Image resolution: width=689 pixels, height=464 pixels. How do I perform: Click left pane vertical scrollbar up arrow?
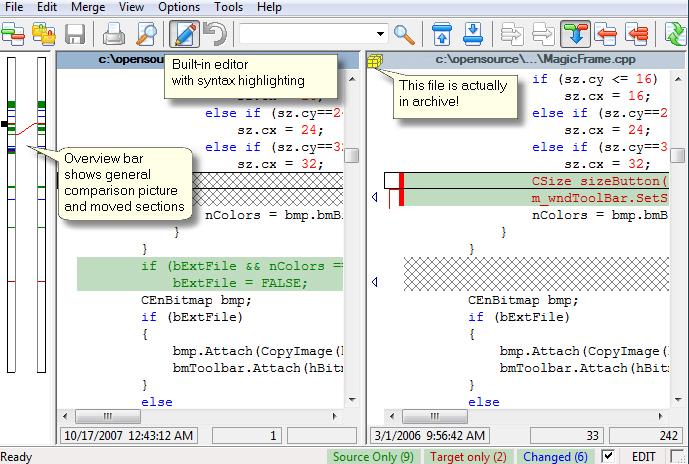pos(352,79)
